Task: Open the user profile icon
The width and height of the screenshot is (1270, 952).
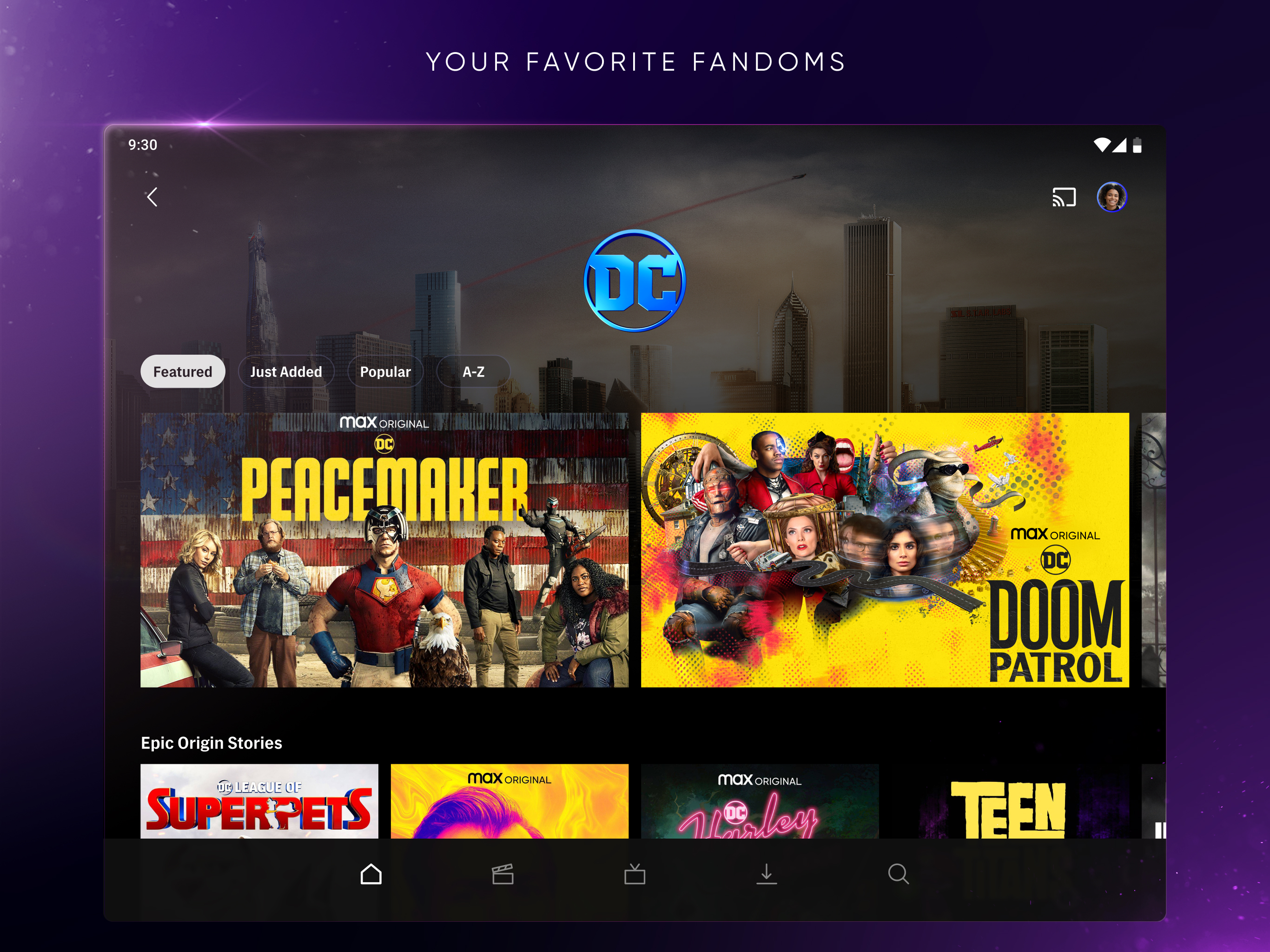Action: [1114, 196]
